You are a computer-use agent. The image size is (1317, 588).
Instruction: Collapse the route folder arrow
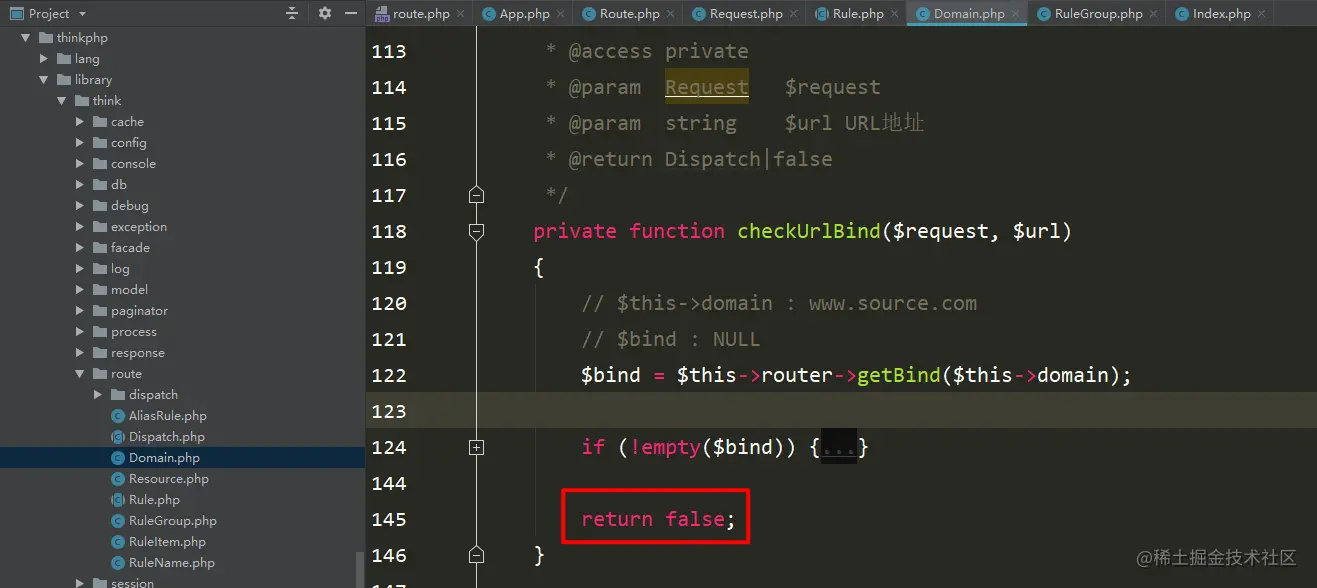(x=80, y=374)
